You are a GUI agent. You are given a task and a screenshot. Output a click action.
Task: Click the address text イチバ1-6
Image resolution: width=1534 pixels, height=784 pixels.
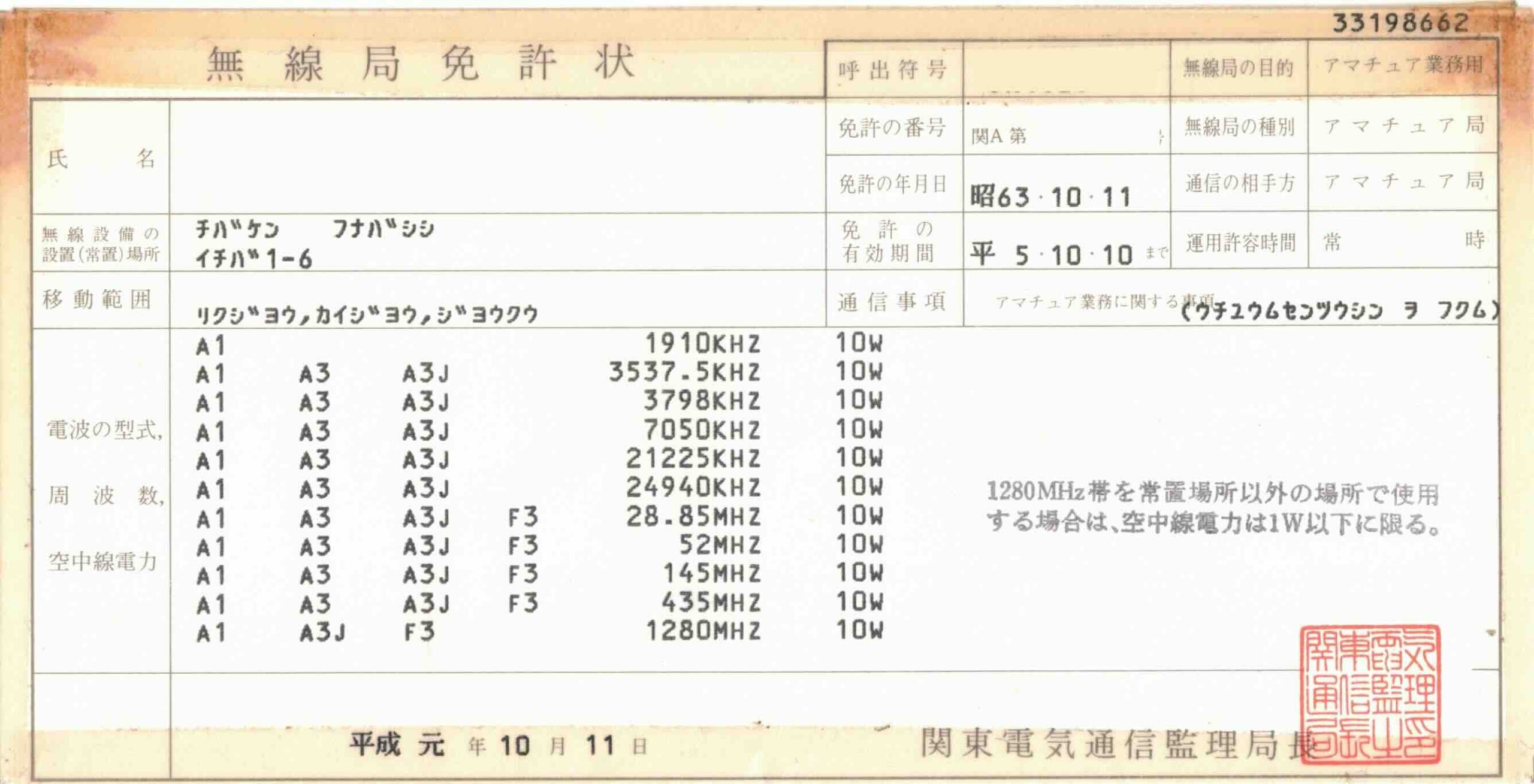pyautogui.click(x=254, y=259)
